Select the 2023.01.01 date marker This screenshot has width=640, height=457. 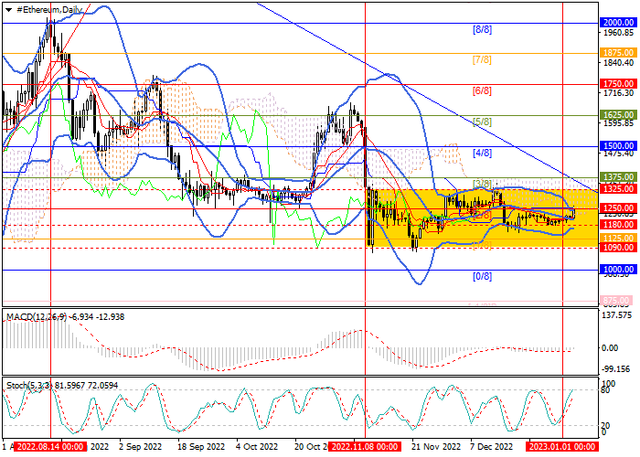pyautogui.click(x=563, y=449)
